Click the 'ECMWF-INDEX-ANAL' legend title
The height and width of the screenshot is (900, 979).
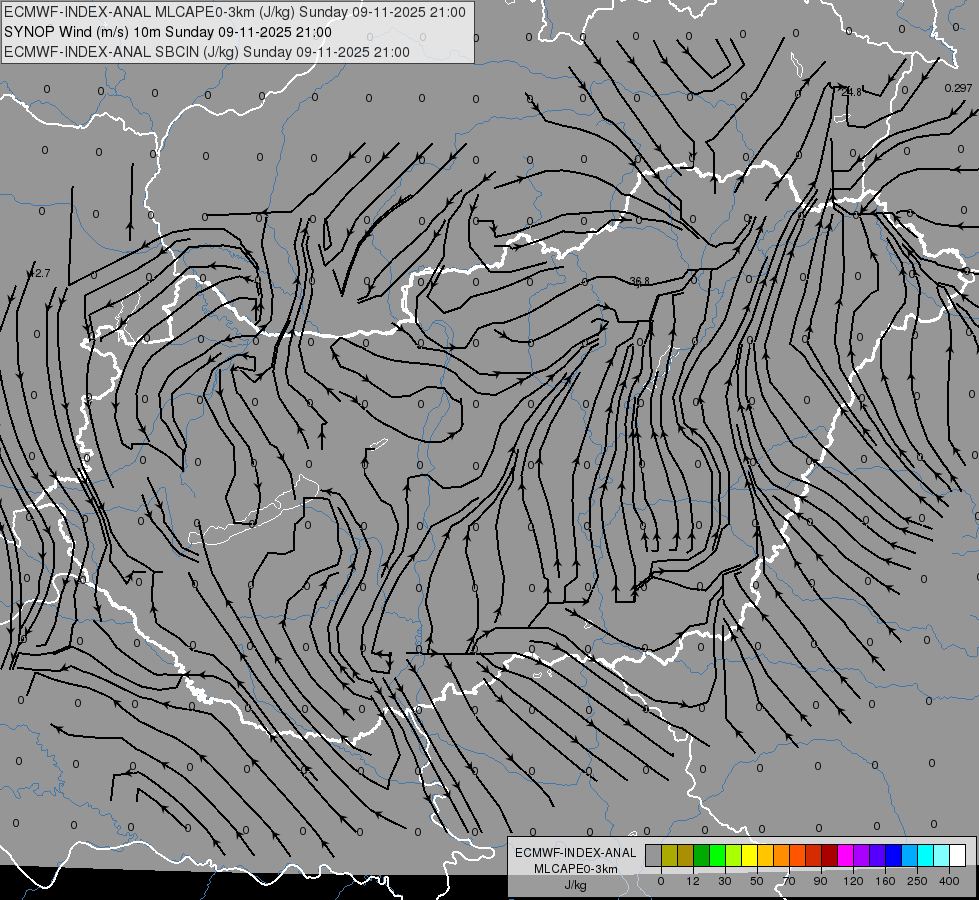[576, 853]
